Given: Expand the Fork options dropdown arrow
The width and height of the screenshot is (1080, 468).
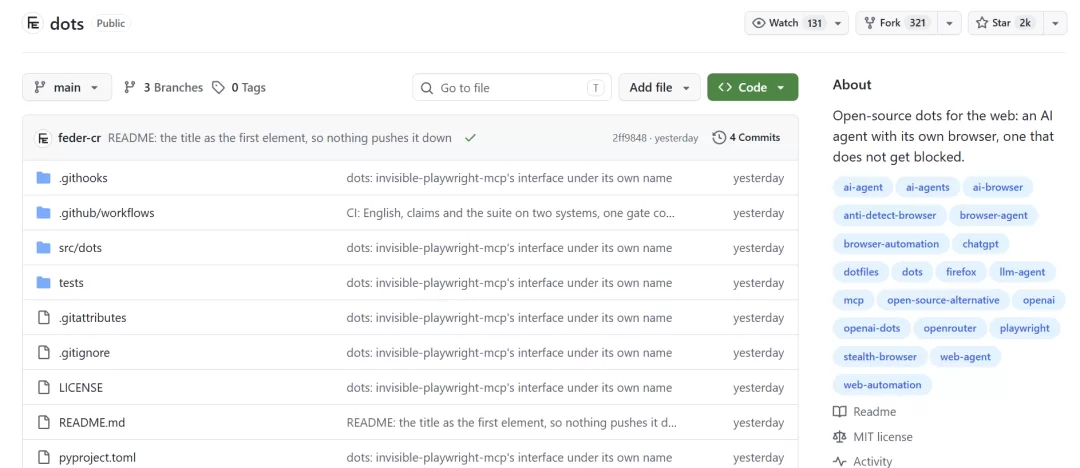Looking at the screenshot, I should point(949,23).
